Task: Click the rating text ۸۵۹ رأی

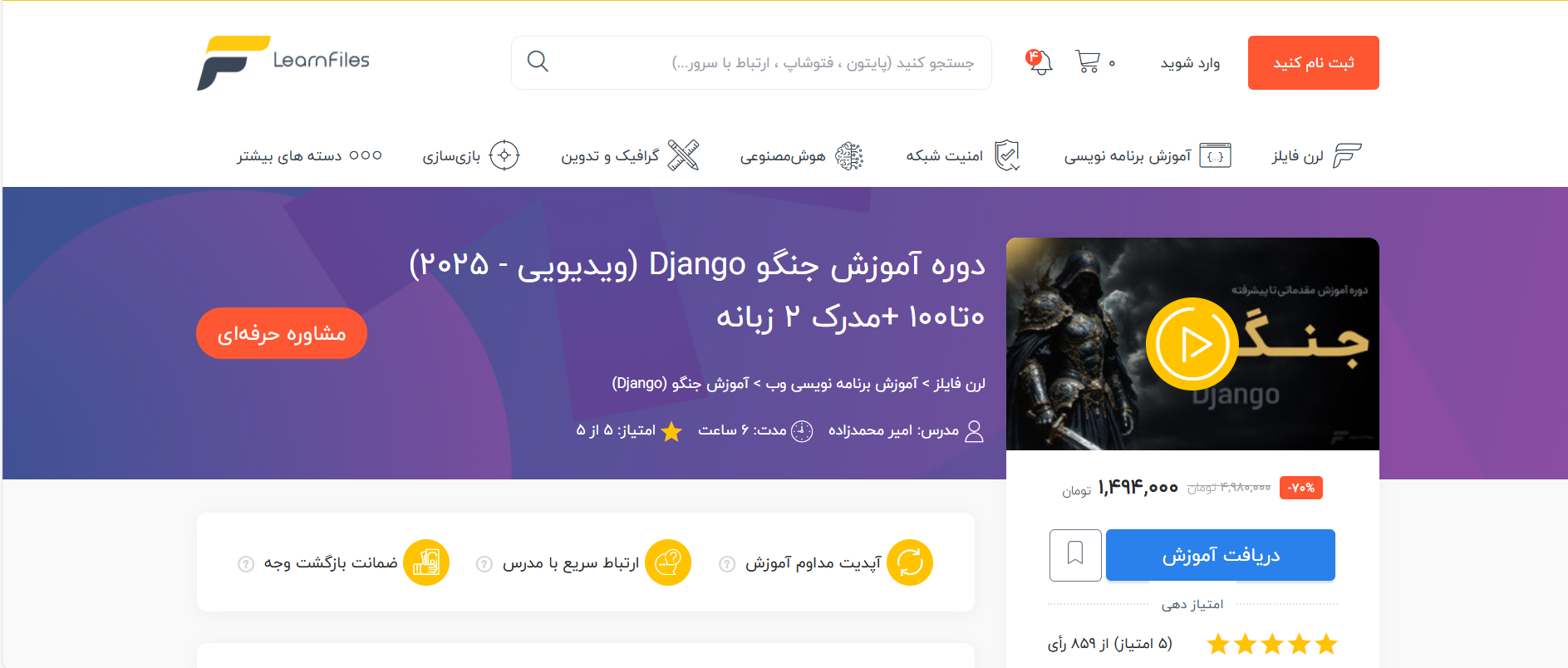Action: point(1110,644)
